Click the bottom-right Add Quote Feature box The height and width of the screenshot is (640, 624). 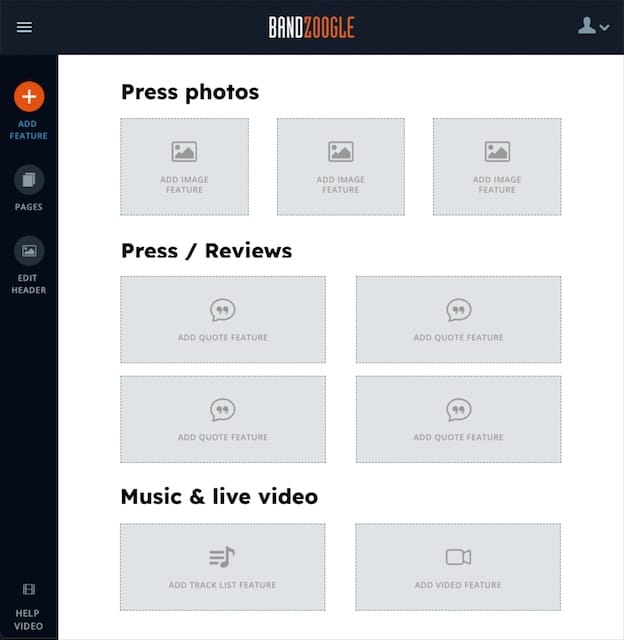click(459, 419)
